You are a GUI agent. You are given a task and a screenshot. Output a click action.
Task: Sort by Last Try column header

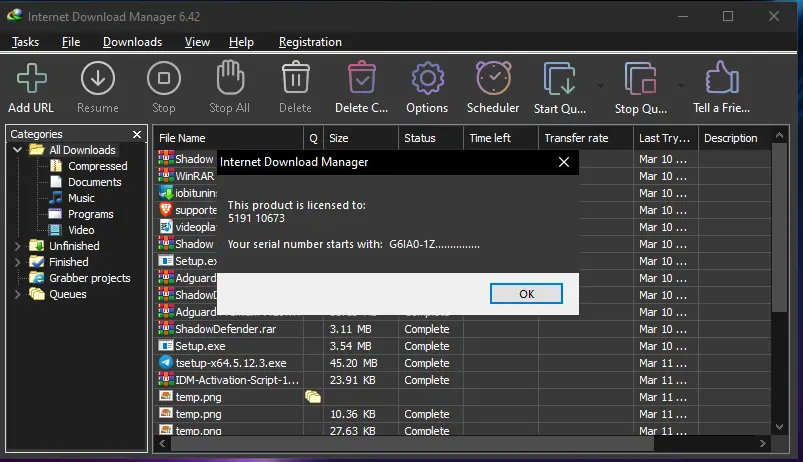pyautogui.click(x=666, y=138)
